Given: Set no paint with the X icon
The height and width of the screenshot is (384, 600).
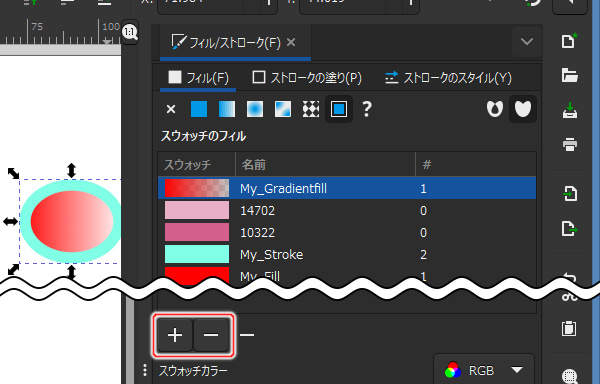Looking at the screenshot, I should 171,109.
